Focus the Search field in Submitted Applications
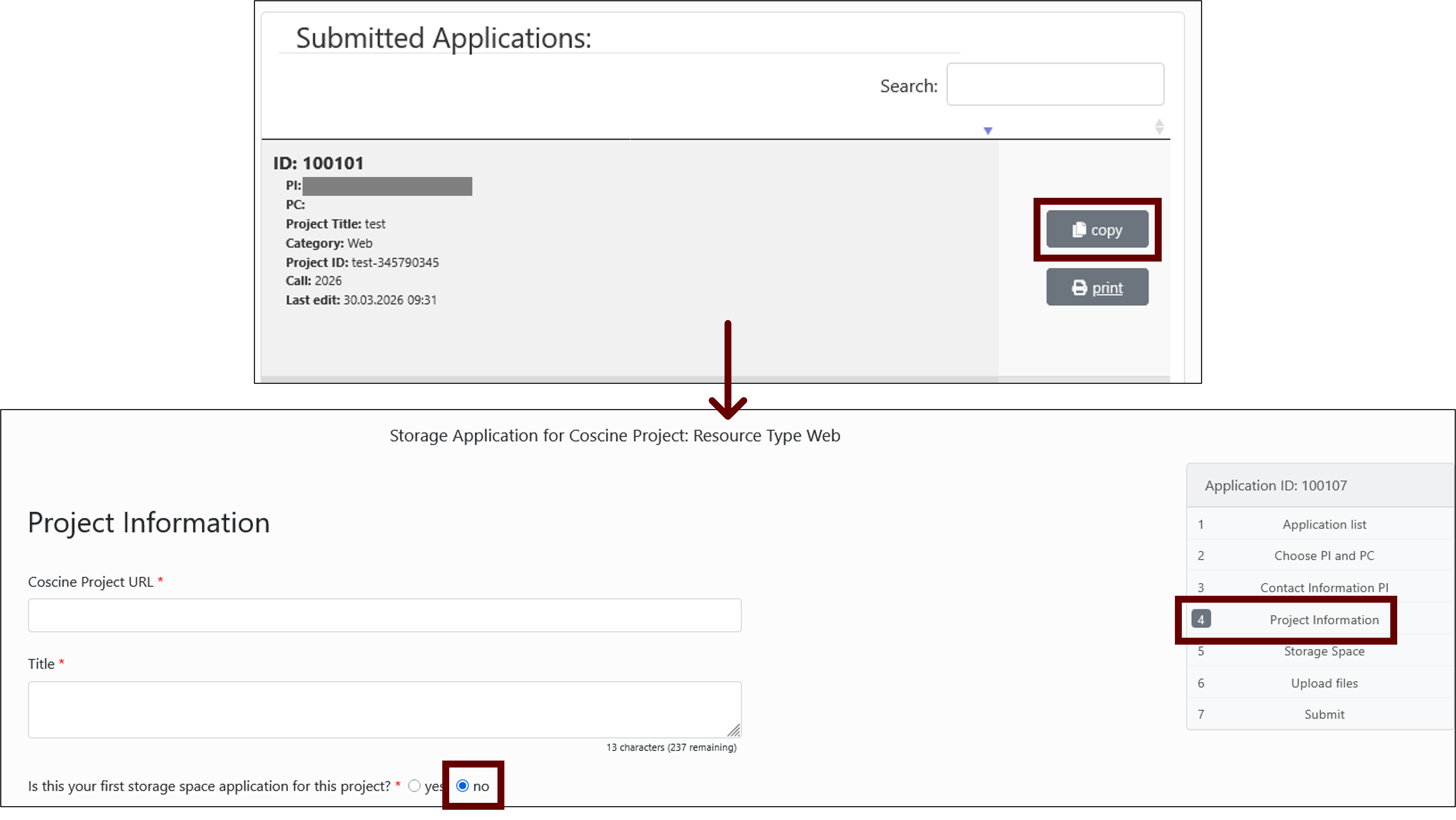 click(x=1055, y=84)
